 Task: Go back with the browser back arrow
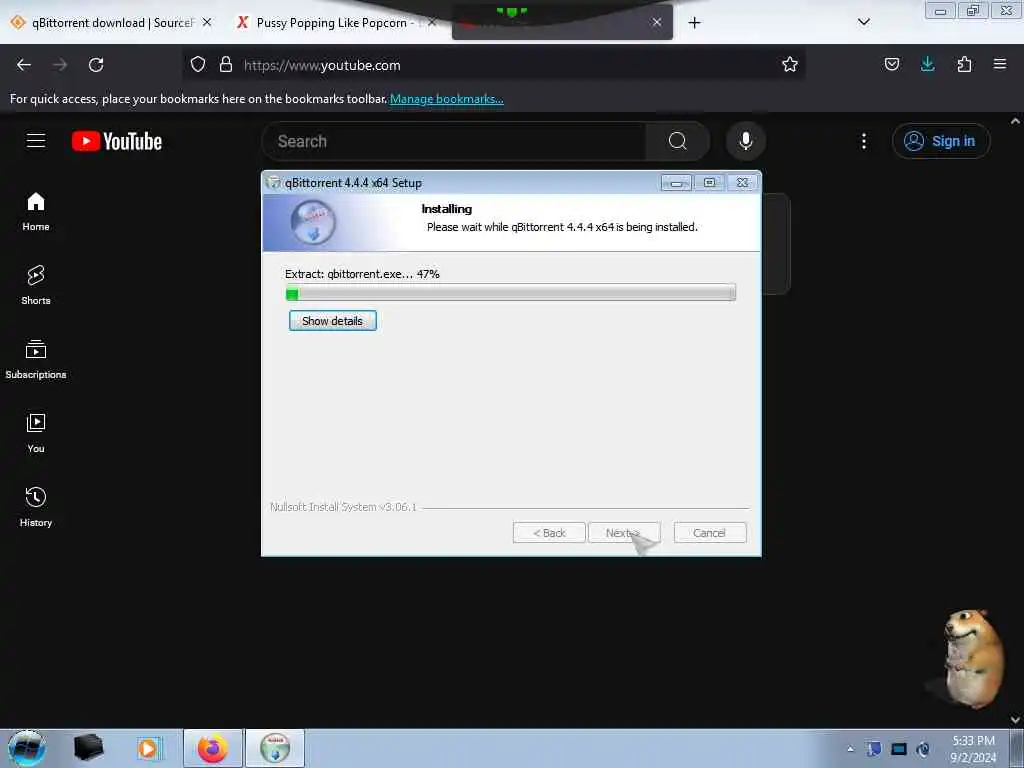click(x=24, y=65)
